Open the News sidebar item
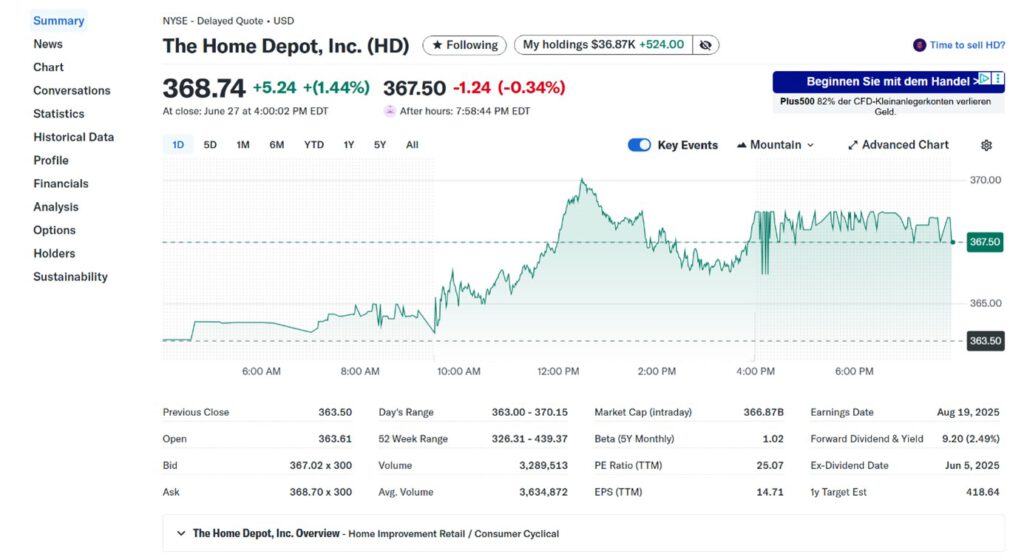 click(48, 44)
